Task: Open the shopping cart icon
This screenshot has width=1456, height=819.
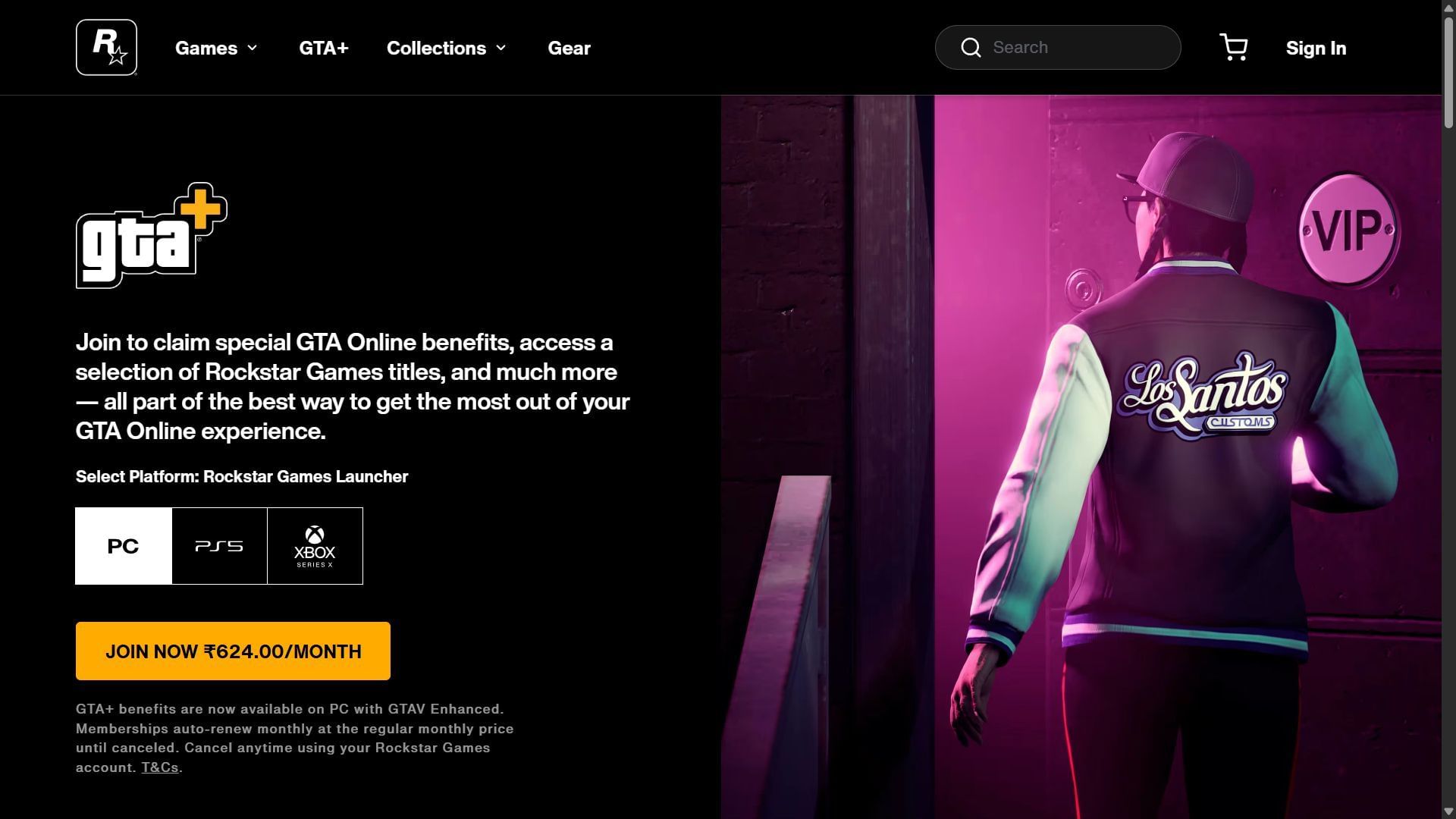Action: pos(1234,47)
